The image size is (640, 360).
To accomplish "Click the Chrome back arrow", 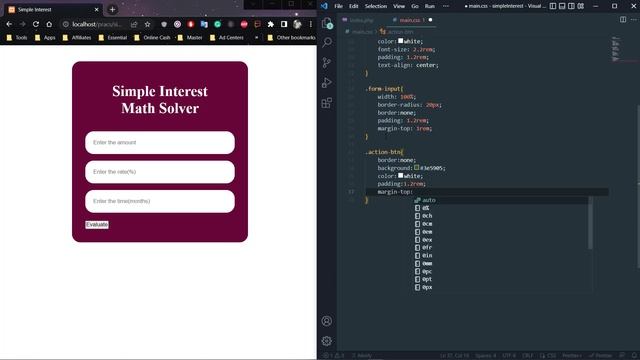I will tap(9, 24).
